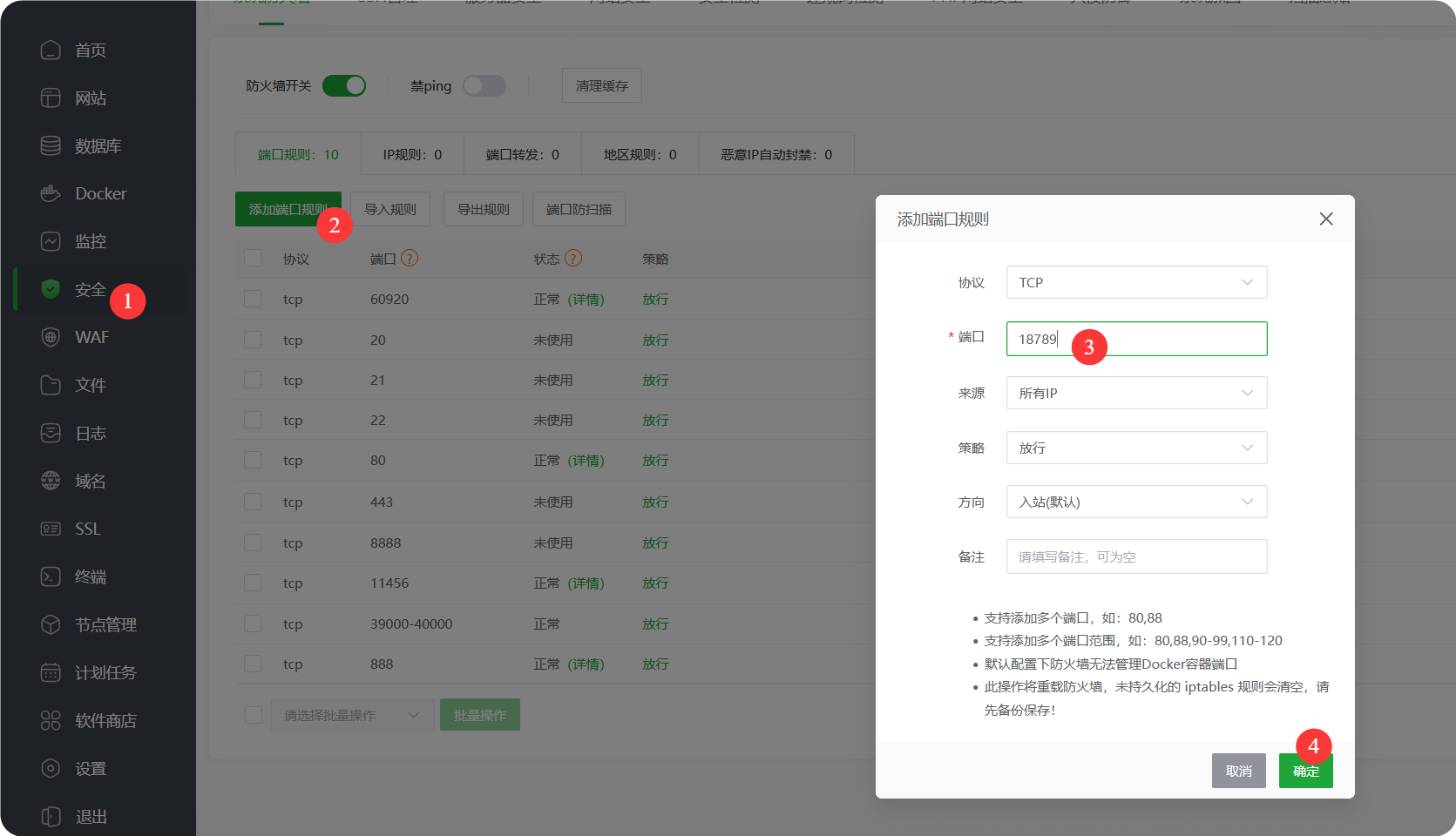Check the select-all checkbox in table header
The width and height of the screenshot is (1456, 836).
click(x=253, y=259)
